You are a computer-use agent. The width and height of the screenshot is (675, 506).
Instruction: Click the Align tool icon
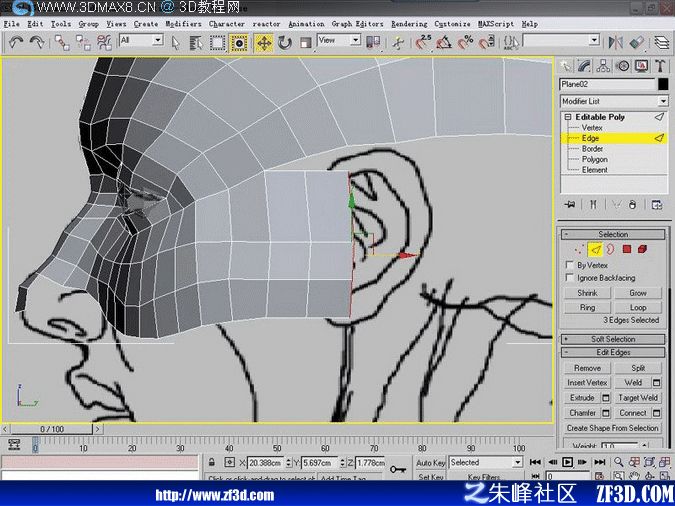pos(636,43)
